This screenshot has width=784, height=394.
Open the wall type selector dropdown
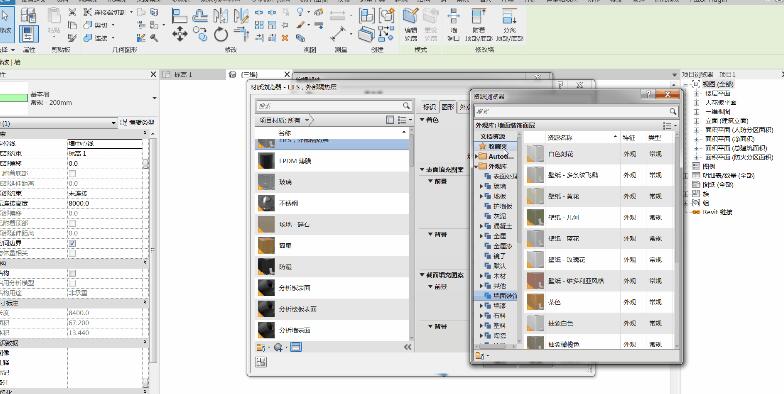point(154,98)
